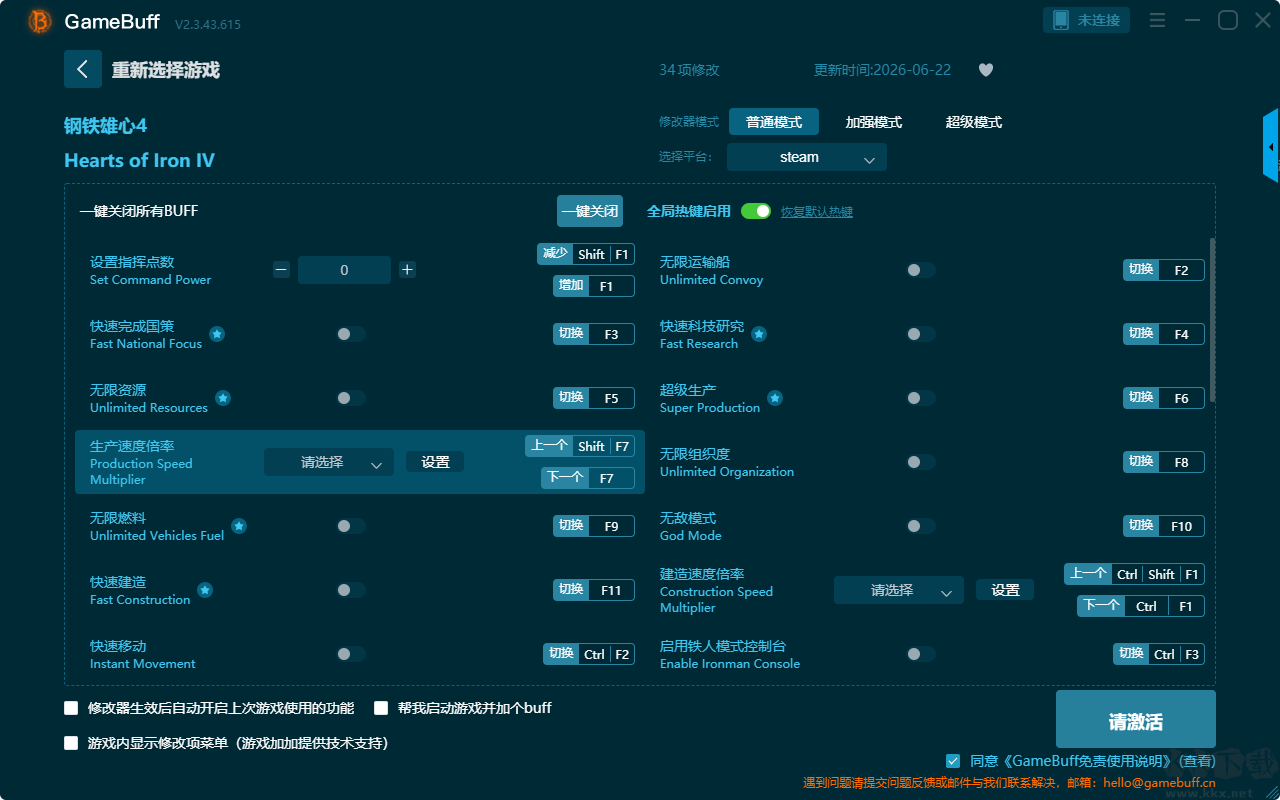
Task: Toggle Unlimited Vehicles Fuel switch
Action: tap(351, 526)
